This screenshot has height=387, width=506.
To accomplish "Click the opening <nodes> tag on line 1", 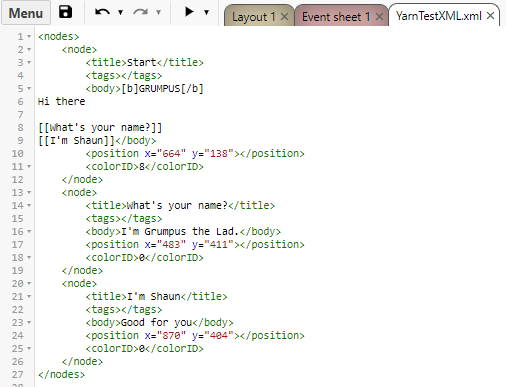I will [59, 36].
